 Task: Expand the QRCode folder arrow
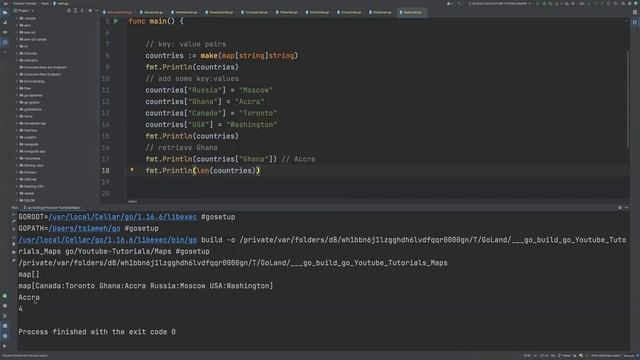tap(17, 179)
